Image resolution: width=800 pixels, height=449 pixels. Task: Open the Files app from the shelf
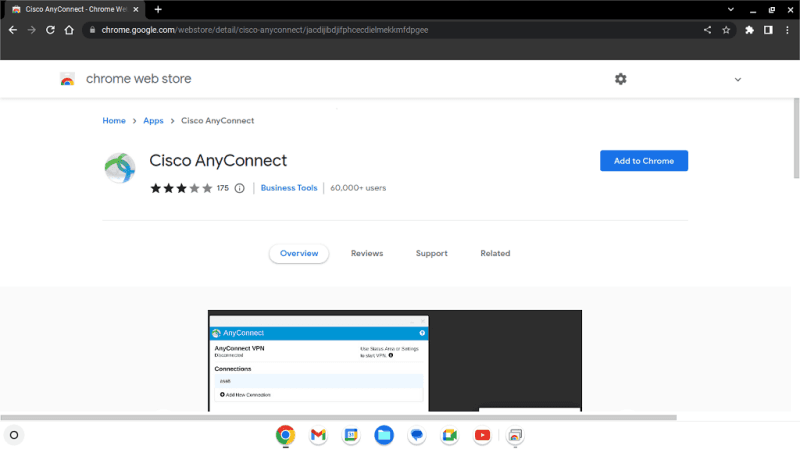(384, 435)
